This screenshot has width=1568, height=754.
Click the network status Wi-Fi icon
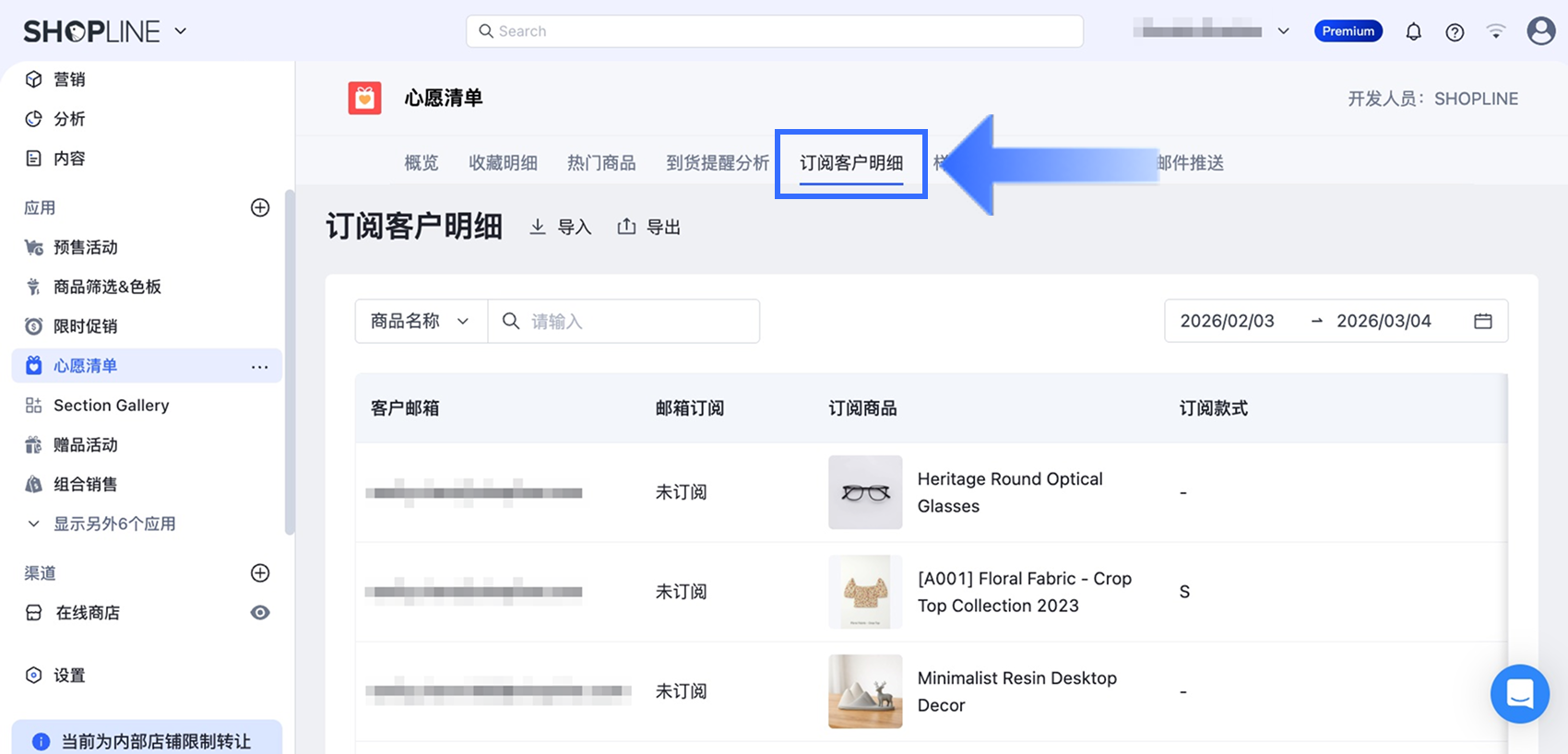(1496, 31)
